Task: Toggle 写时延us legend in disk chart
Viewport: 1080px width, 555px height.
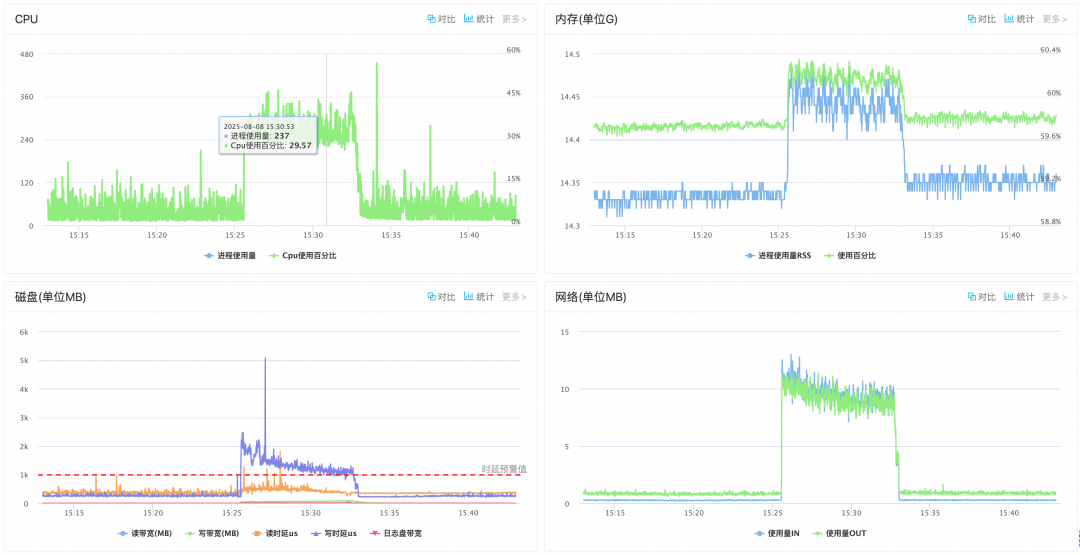Action: coord(333,534)
